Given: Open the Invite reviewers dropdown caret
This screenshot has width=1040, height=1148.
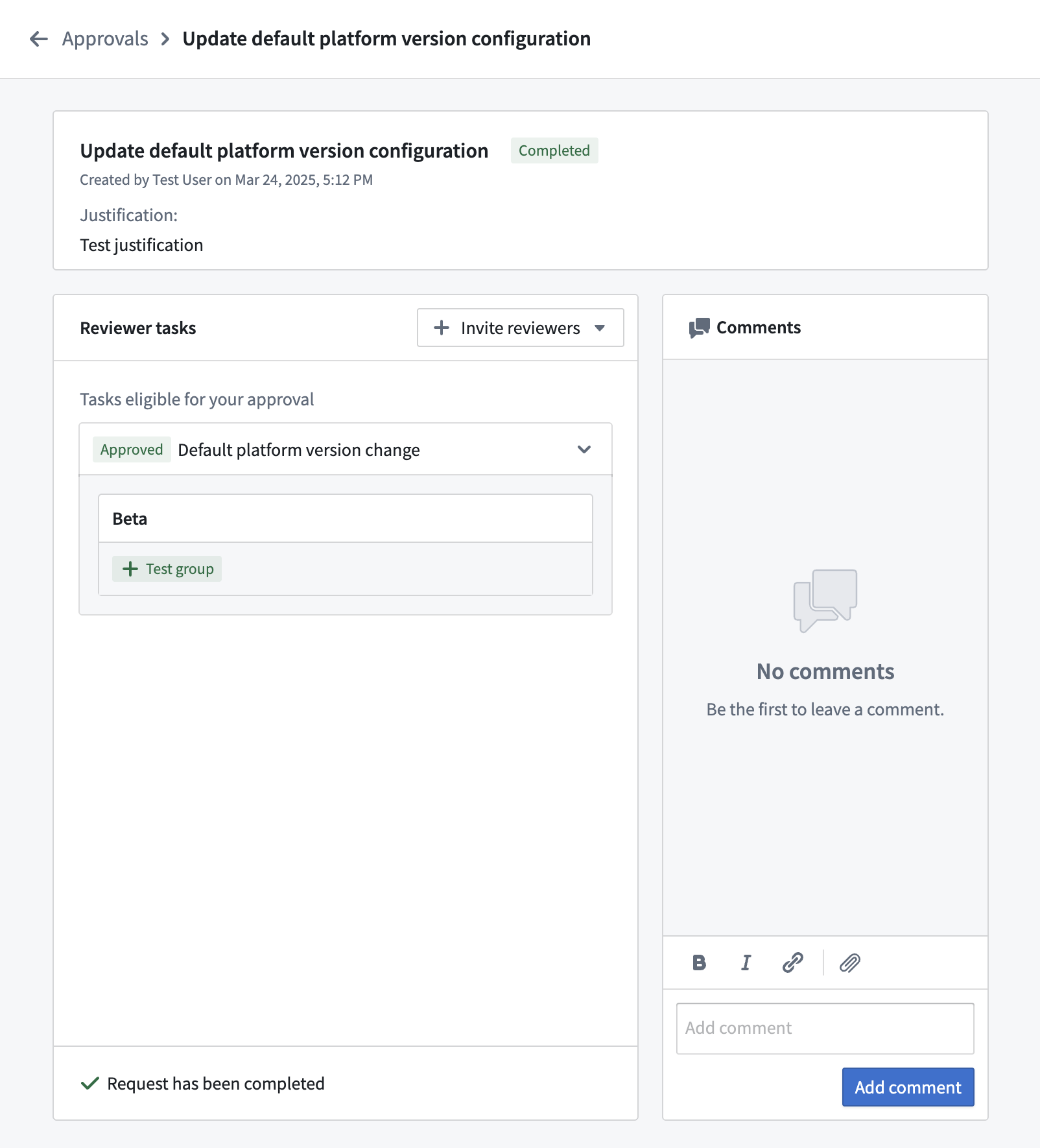Looking at the screenshot, I should pyautogui.click(x=600, y=328).
